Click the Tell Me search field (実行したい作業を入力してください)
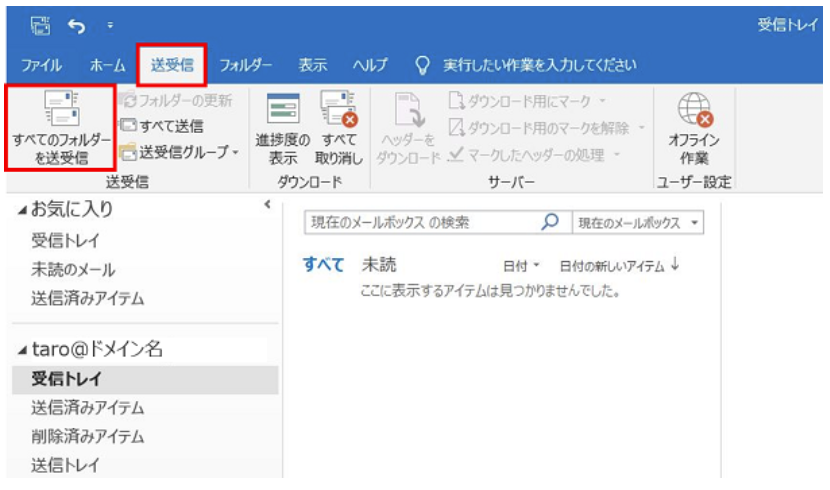Viewport: 830px width, 490px height. 539,65
